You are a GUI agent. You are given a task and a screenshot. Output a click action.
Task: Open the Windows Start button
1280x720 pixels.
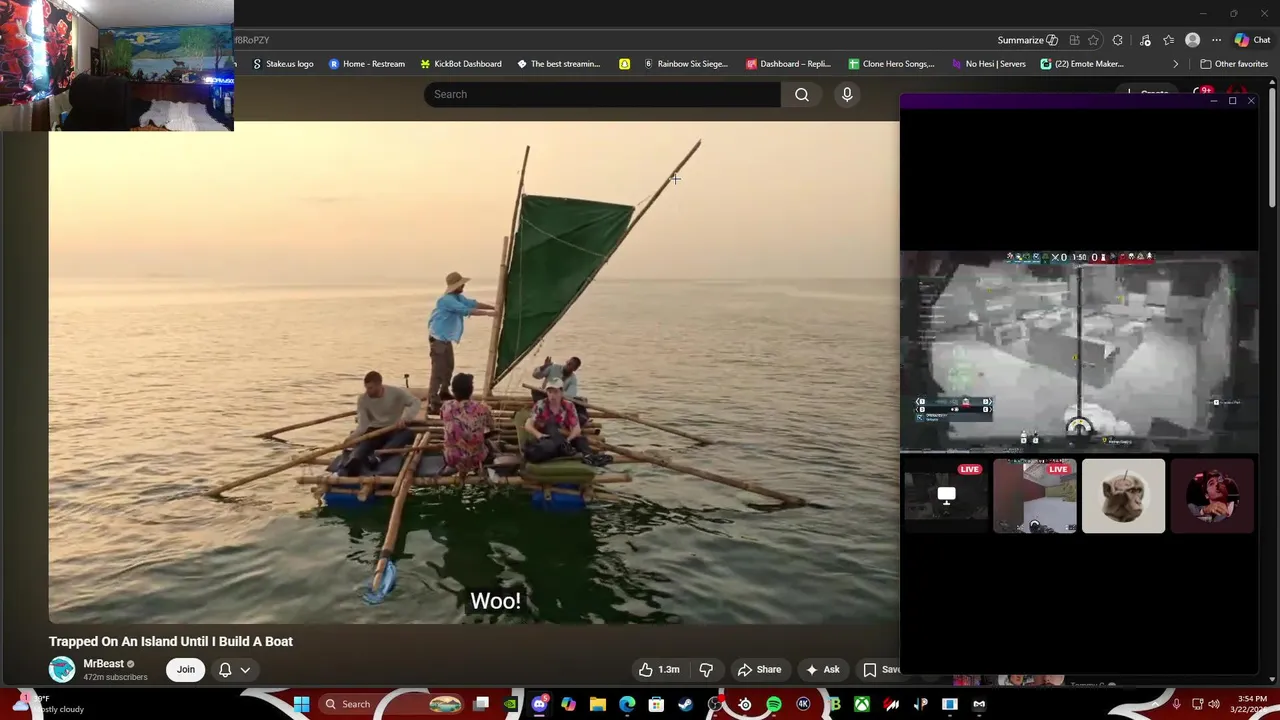pyautogui.click(x=301, y=704)
